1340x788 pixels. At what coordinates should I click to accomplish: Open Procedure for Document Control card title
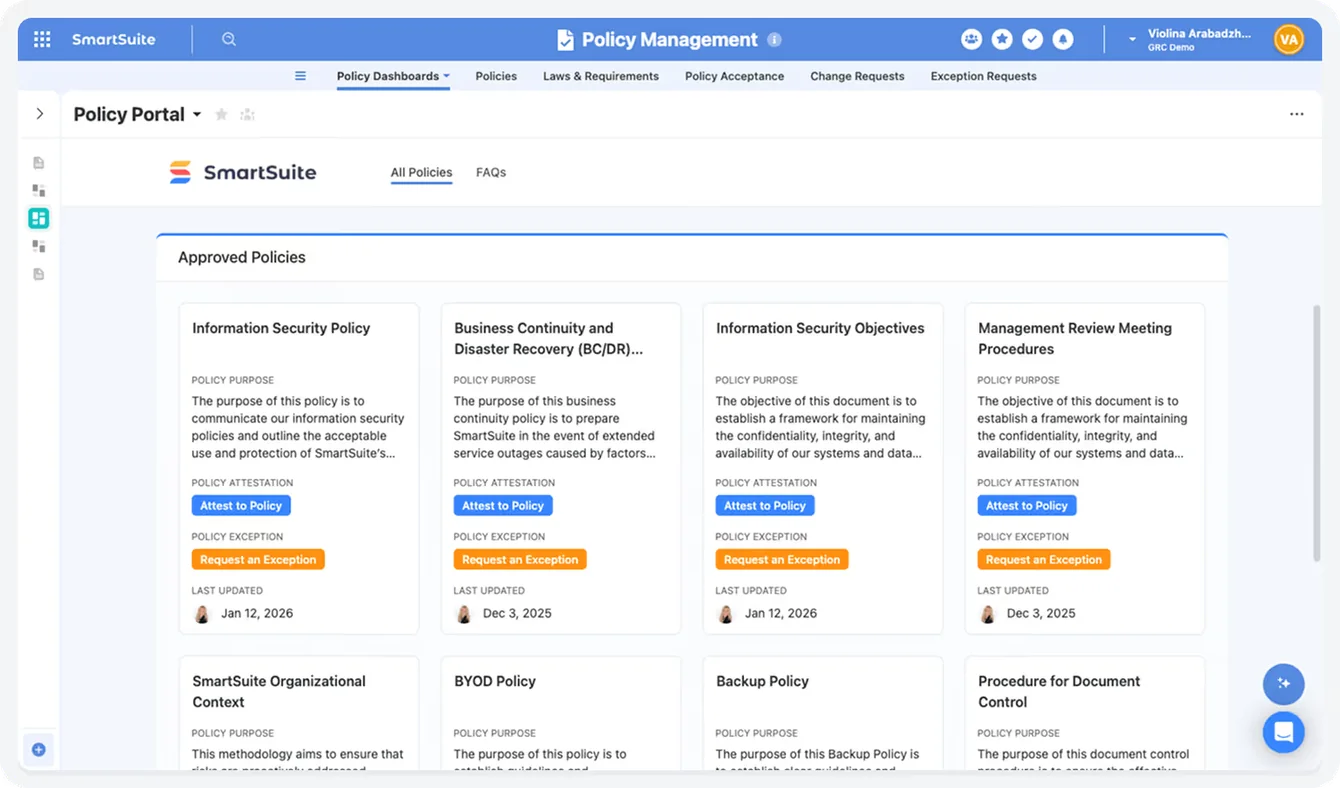click(x=1059, y=691)
